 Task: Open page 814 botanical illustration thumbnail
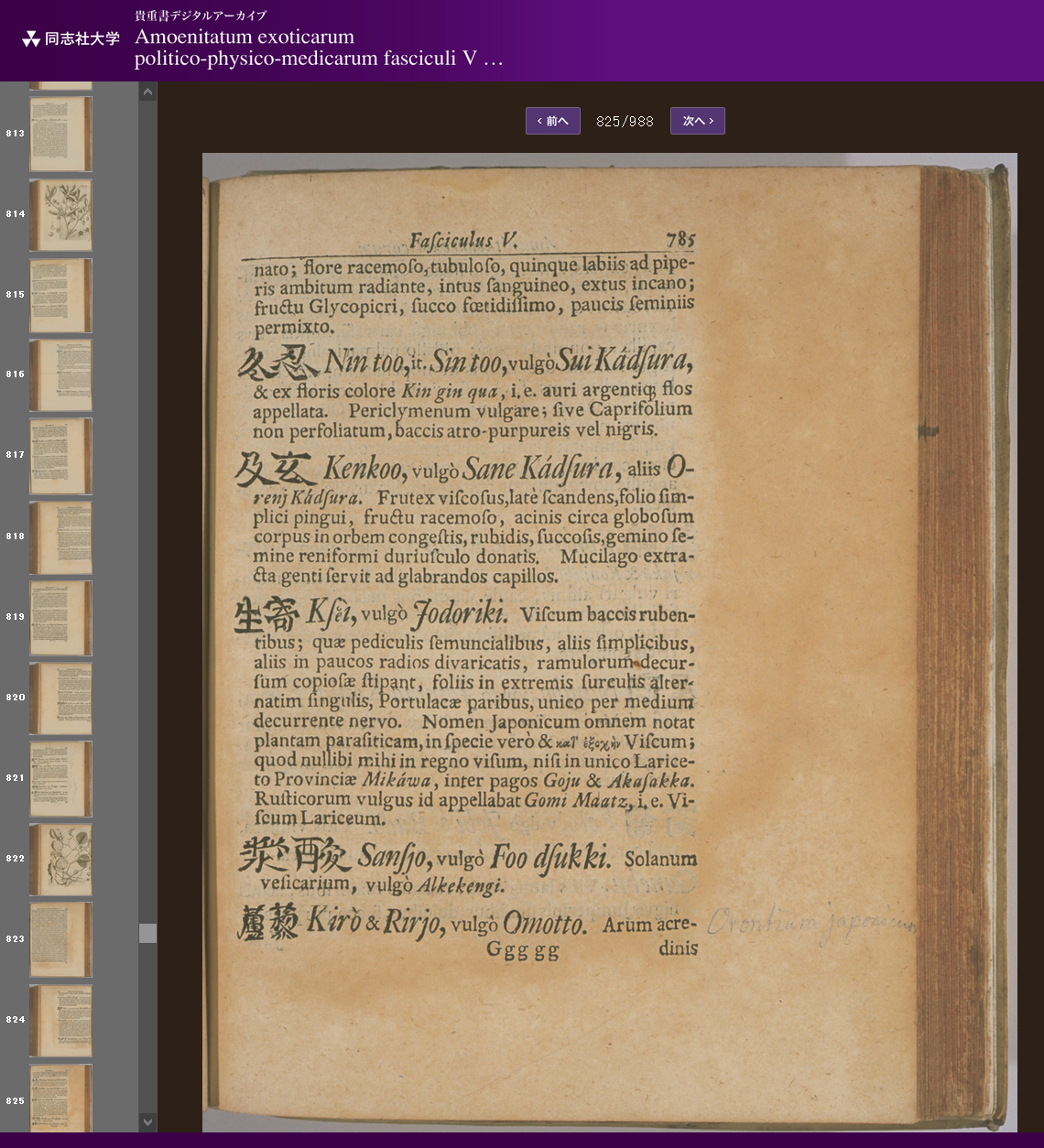tap(60, 214)
